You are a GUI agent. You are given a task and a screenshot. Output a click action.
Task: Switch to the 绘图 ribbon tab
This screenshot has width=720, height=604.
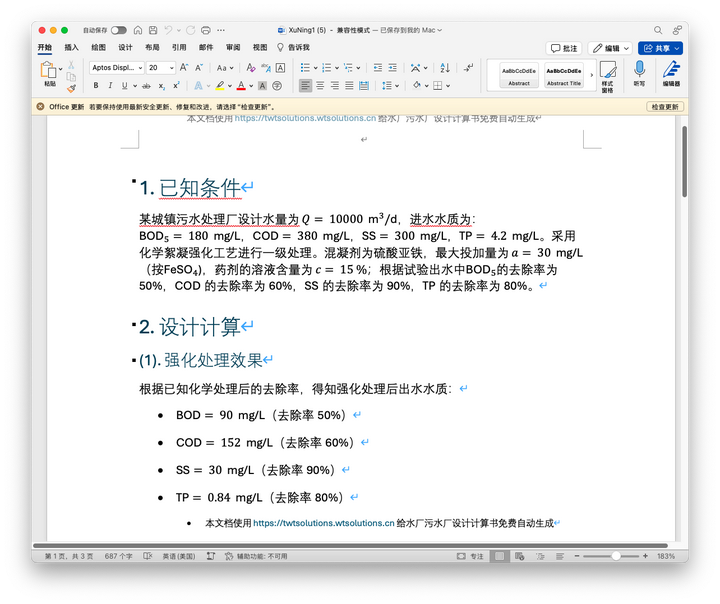98,47
